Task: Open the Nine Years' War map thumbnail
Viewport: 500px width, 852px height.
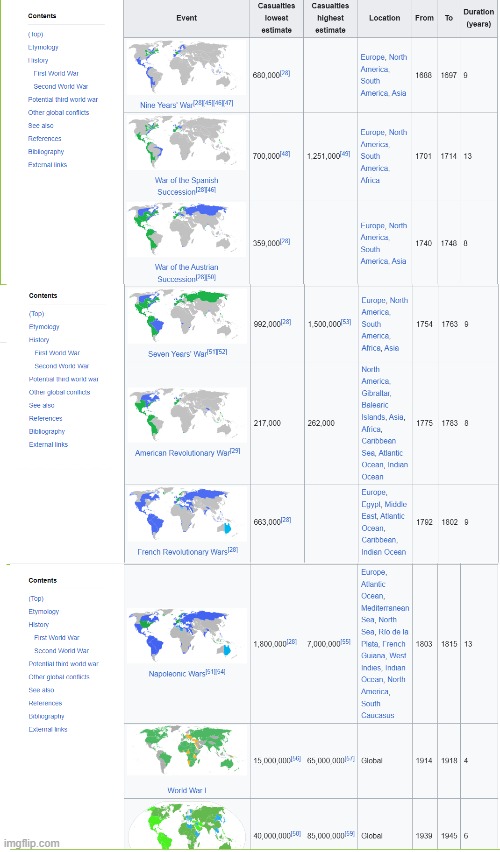Action: point(186,68)
